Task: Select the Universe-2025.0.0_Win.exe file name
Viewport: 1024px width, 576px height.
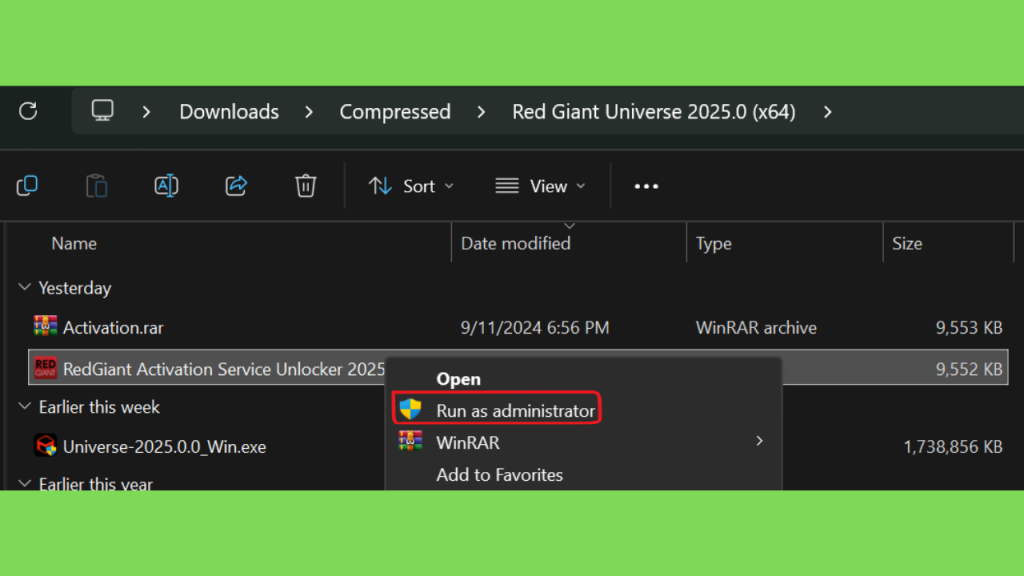Action: [165, 447]
